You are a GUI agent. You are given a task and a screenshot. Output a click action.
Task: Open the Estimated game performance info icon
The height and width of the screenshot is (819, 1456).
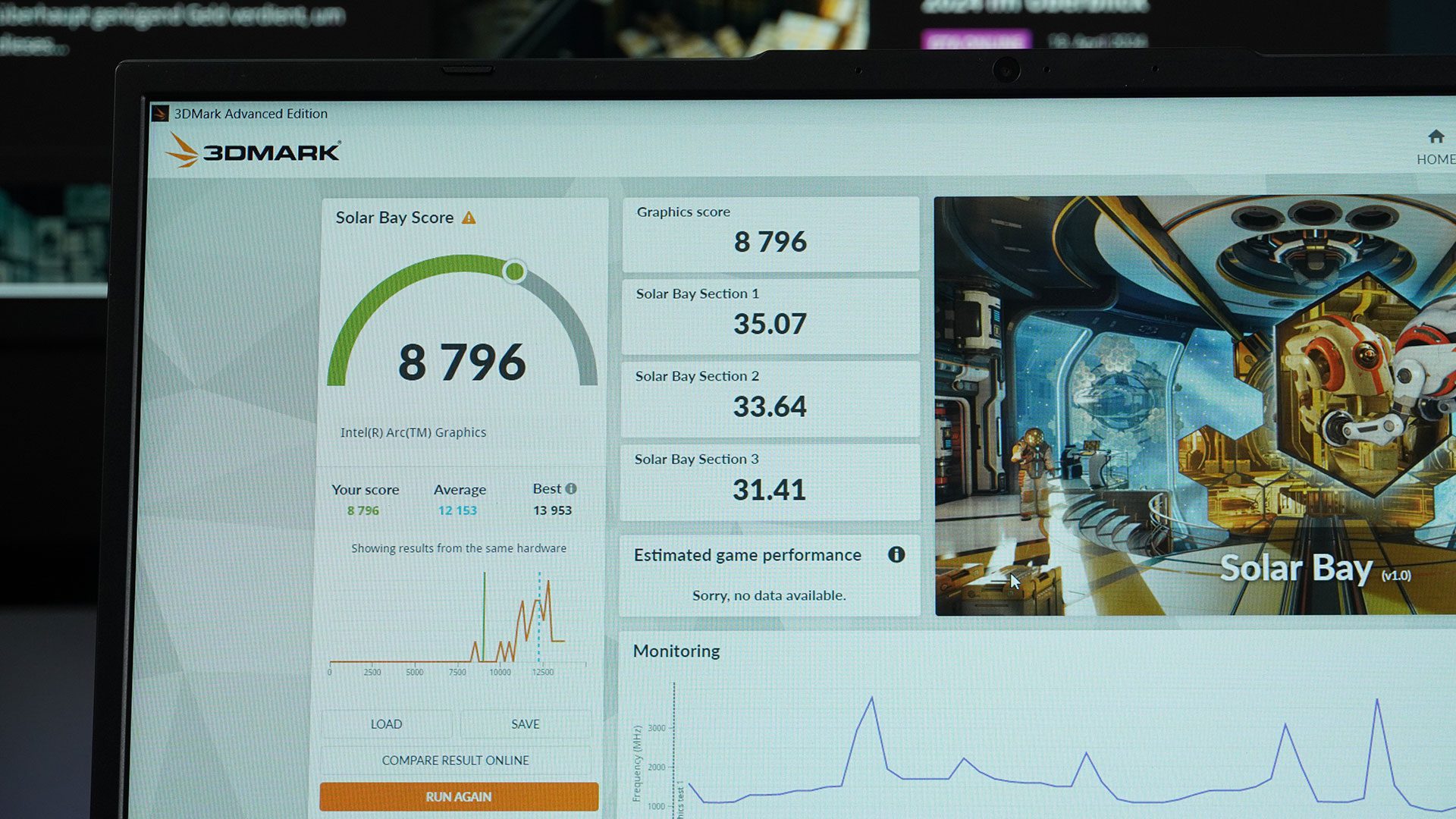point(896,554)
